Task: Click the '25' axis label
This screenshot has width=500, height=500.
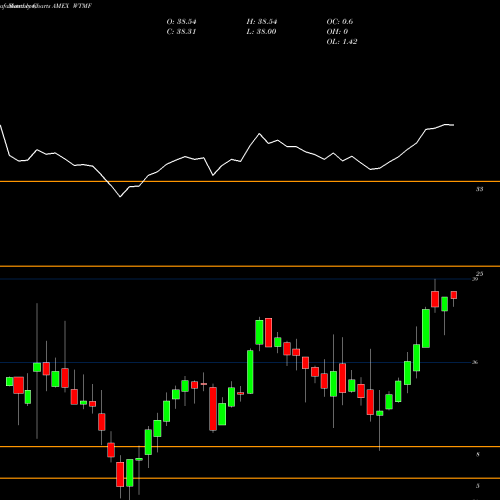Action: pos(479,274)
